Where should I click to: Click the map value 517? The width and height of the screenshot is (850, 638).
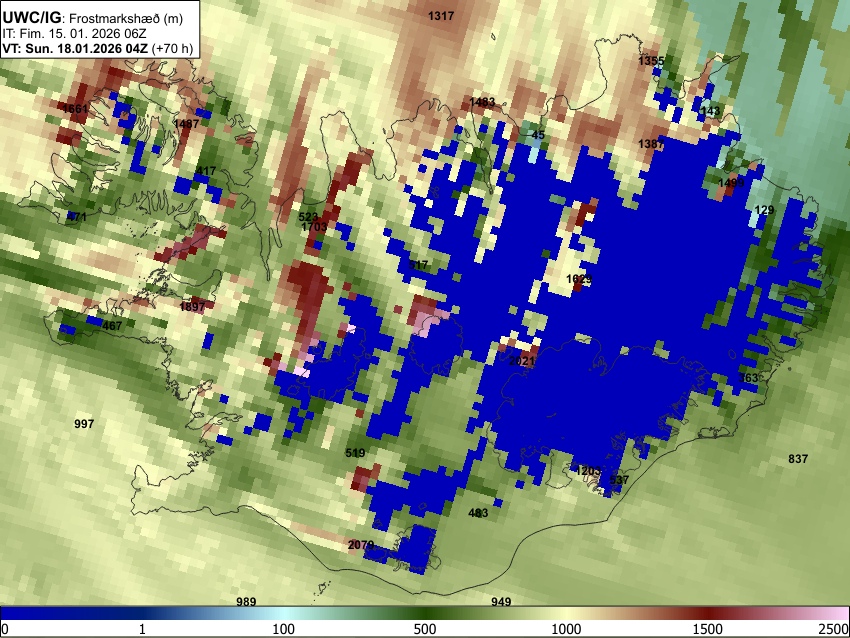[418, 265]
